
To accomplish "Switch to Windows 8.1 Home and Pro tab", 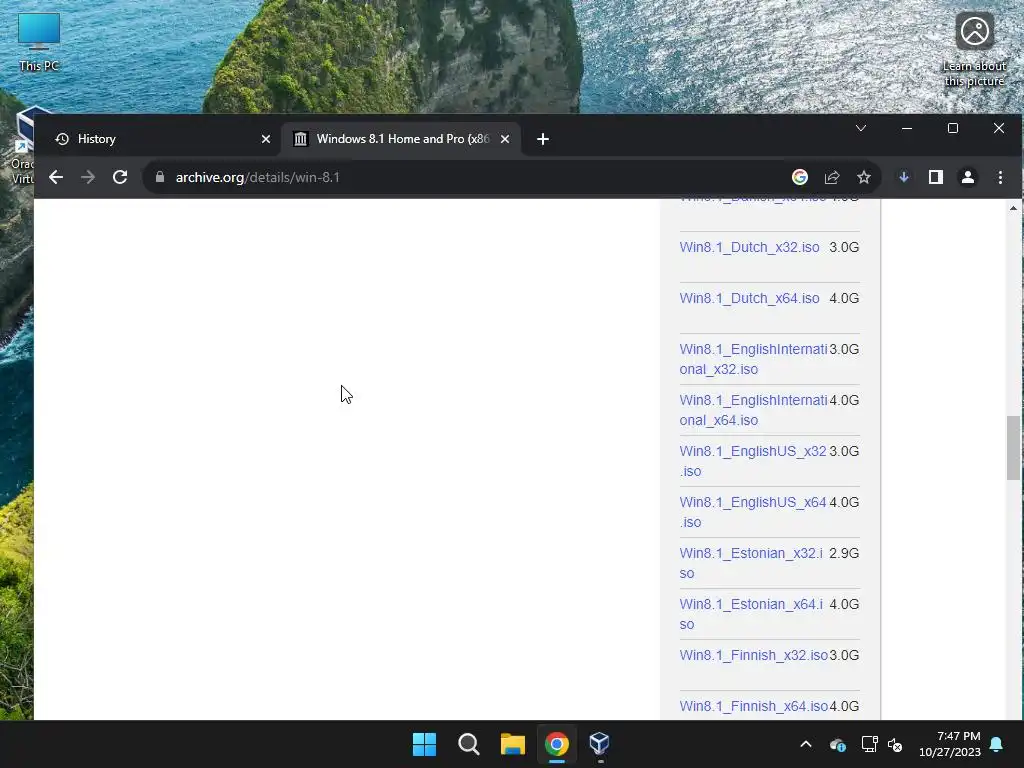I will (x=402, y=139).
